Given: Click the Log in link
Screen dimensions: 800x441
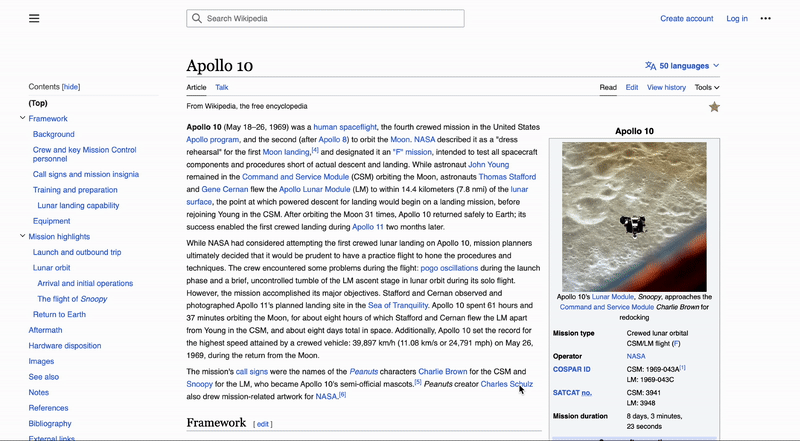Looking at the screenshot, I should pyautogui.click(x=736, y=18).
